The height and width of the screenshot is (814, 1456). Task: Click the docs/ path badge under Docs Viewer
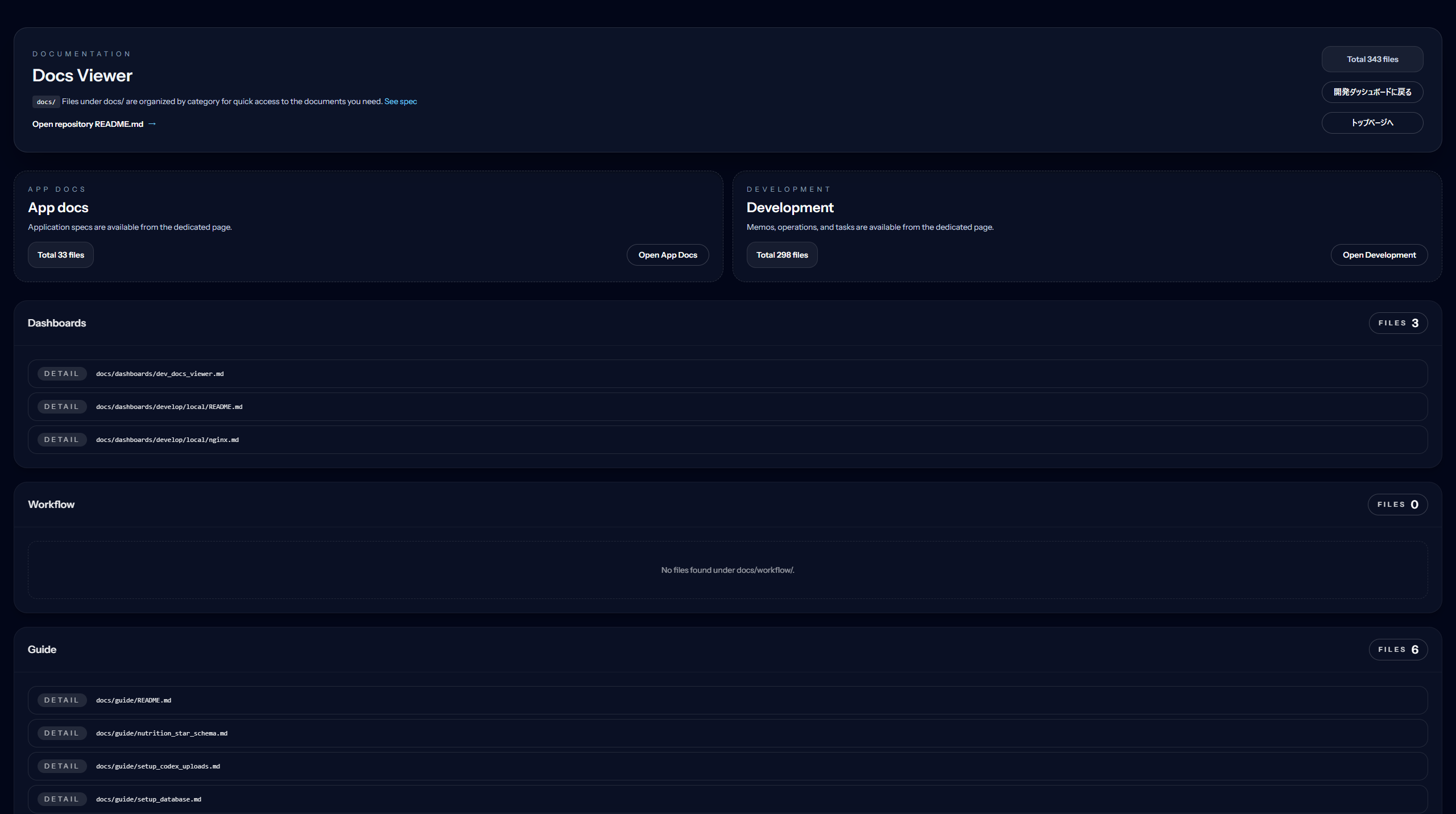46,102
